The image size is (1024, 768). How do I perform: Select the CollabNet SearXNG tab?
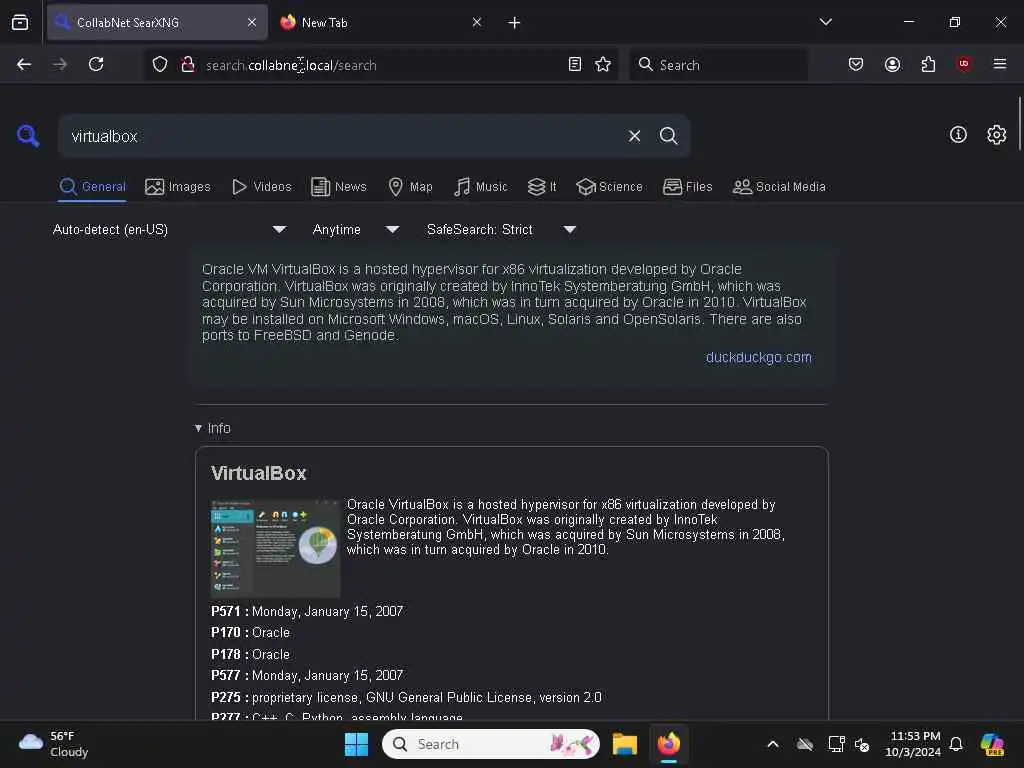pyautogui.click(x=157, y=23)
